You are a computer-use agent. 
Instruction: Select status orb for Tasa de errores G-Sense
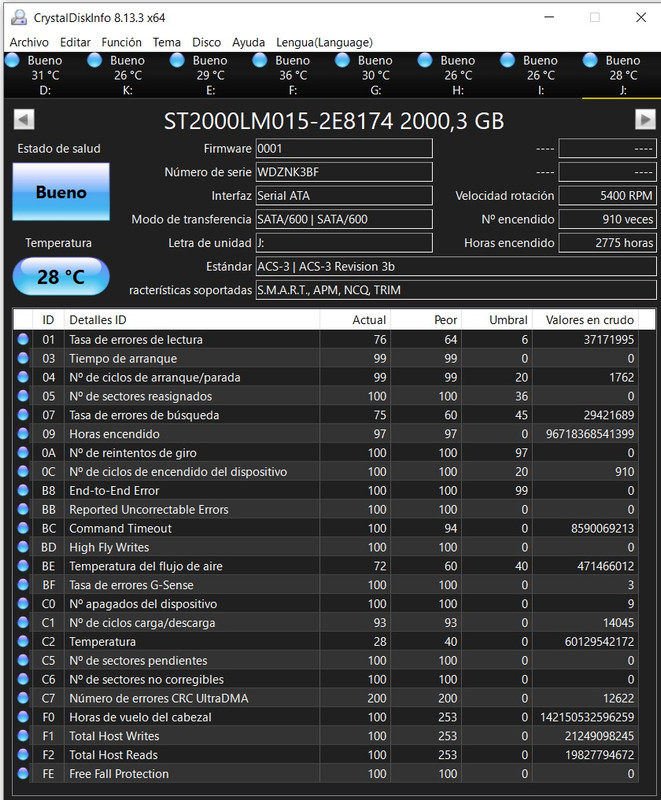pyautogui.click(x=23, y=585)
